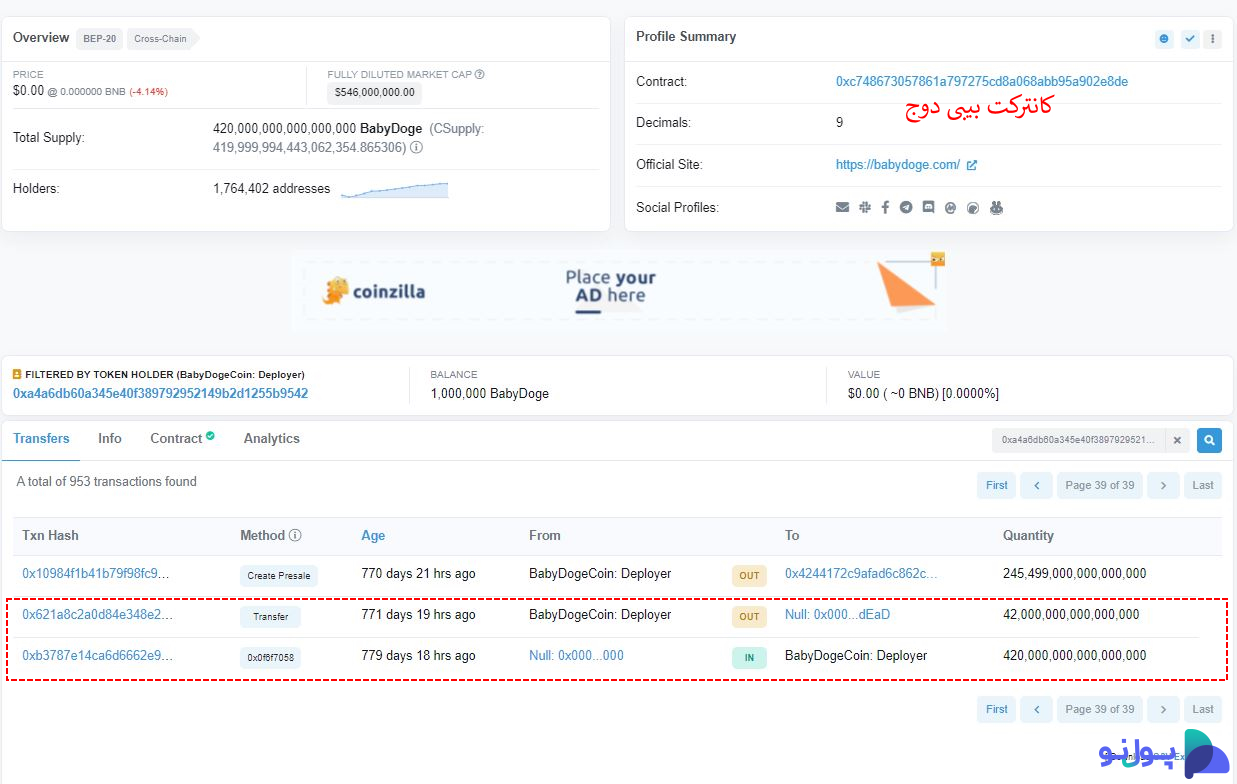Click the Method column help icon
The width and height of the screenshot is (1237, 784).
pos(295,535)
